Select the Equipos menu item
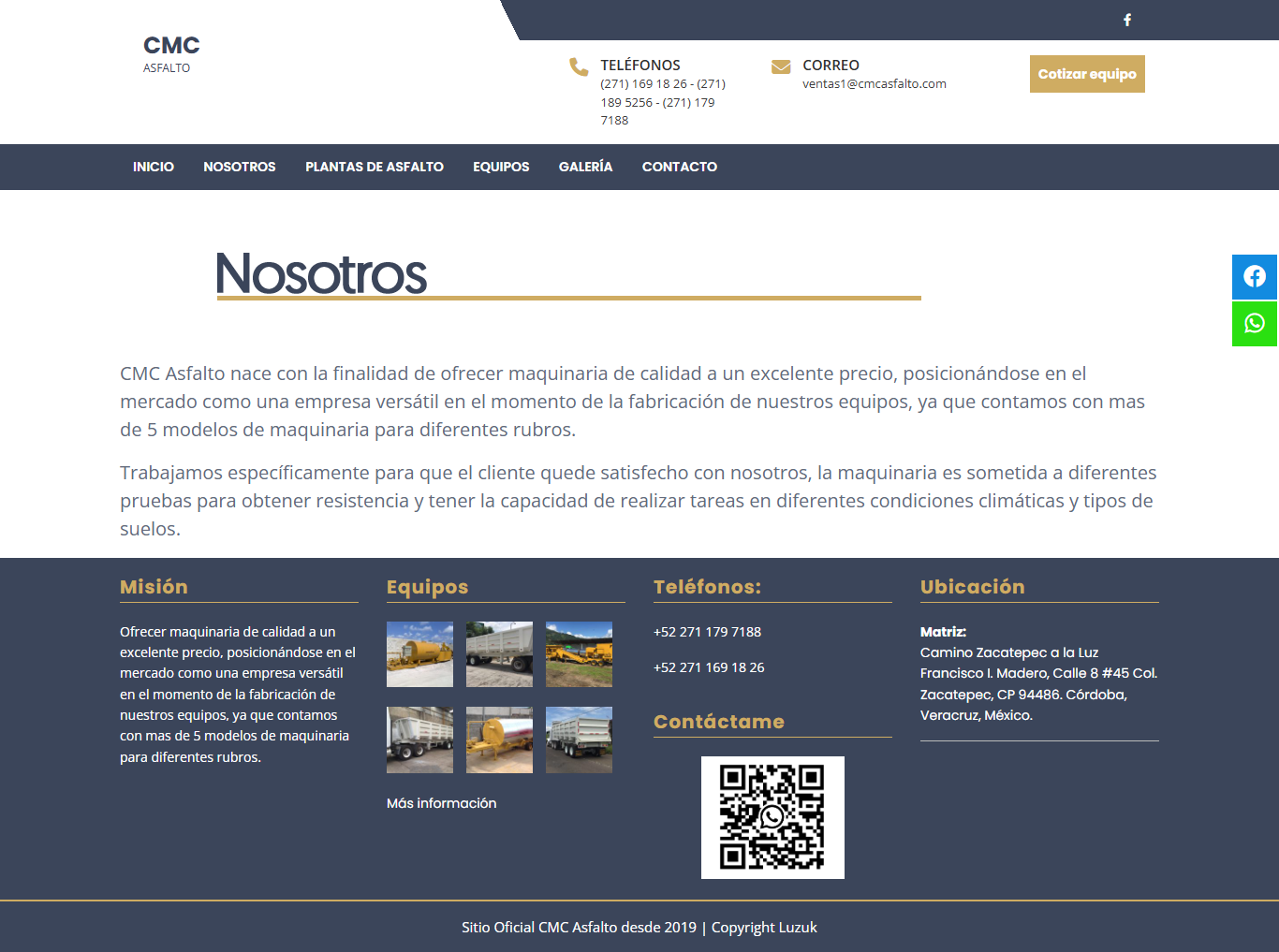The height and width of the screenshot is (952, 1279). click(501, 167)
